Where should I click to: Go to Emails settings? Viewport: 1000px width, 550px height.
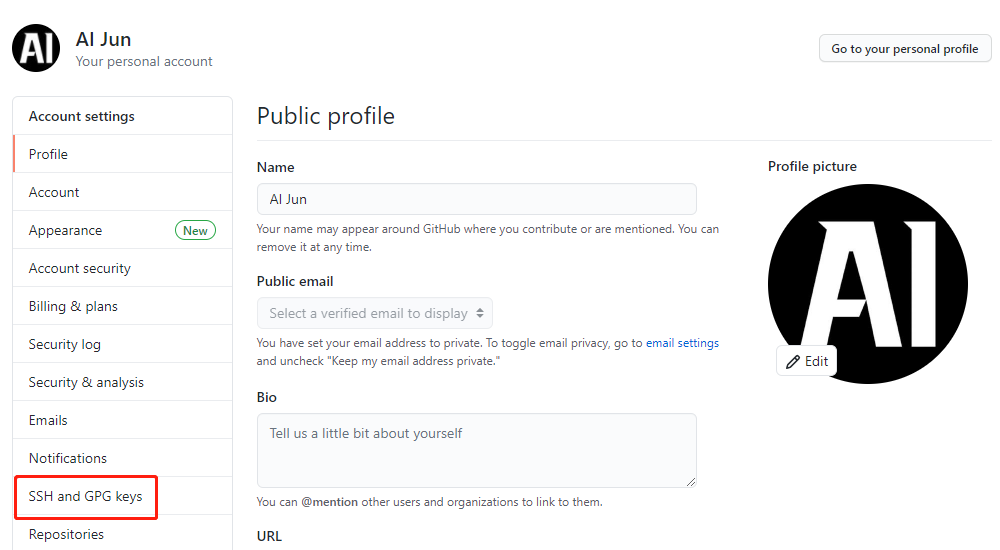[48, 420]
